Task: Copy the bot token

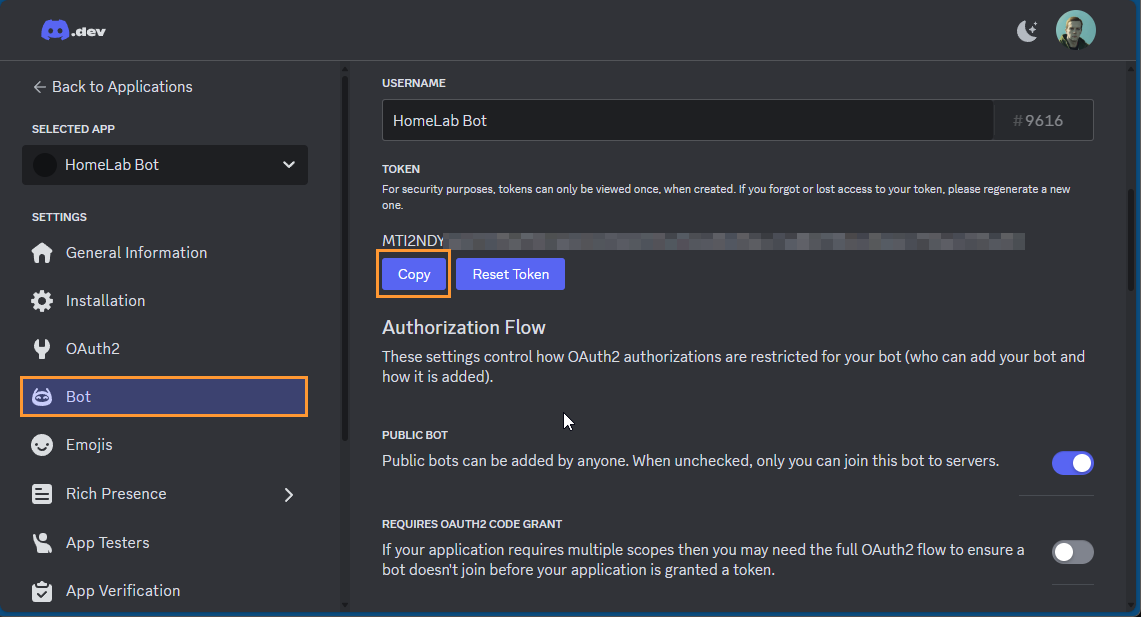Action: 414,274
